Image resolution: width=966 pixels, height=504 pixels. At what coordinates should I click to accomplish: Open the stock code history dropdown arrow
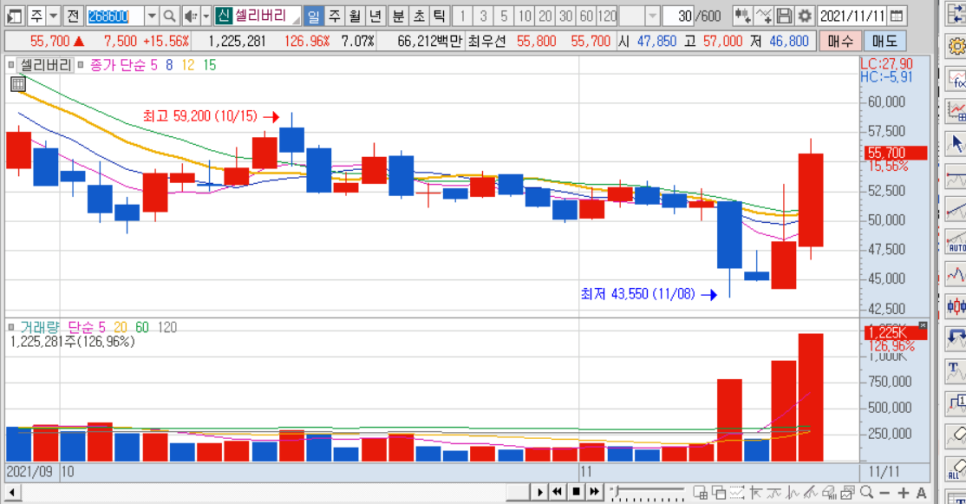tap(152, 16)
